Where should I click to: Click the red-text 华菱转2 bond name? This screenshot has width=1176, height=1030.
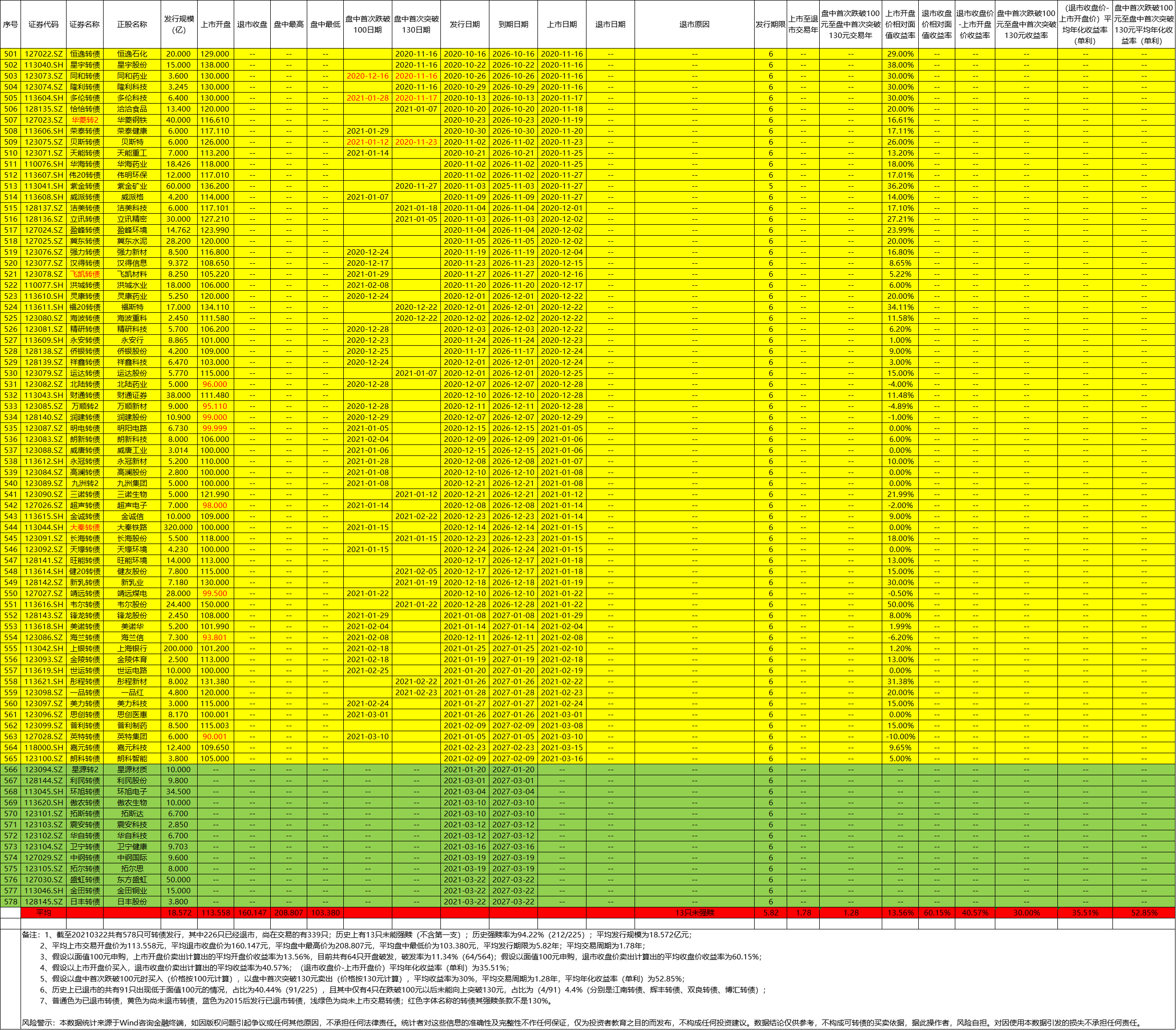(85, 120)
